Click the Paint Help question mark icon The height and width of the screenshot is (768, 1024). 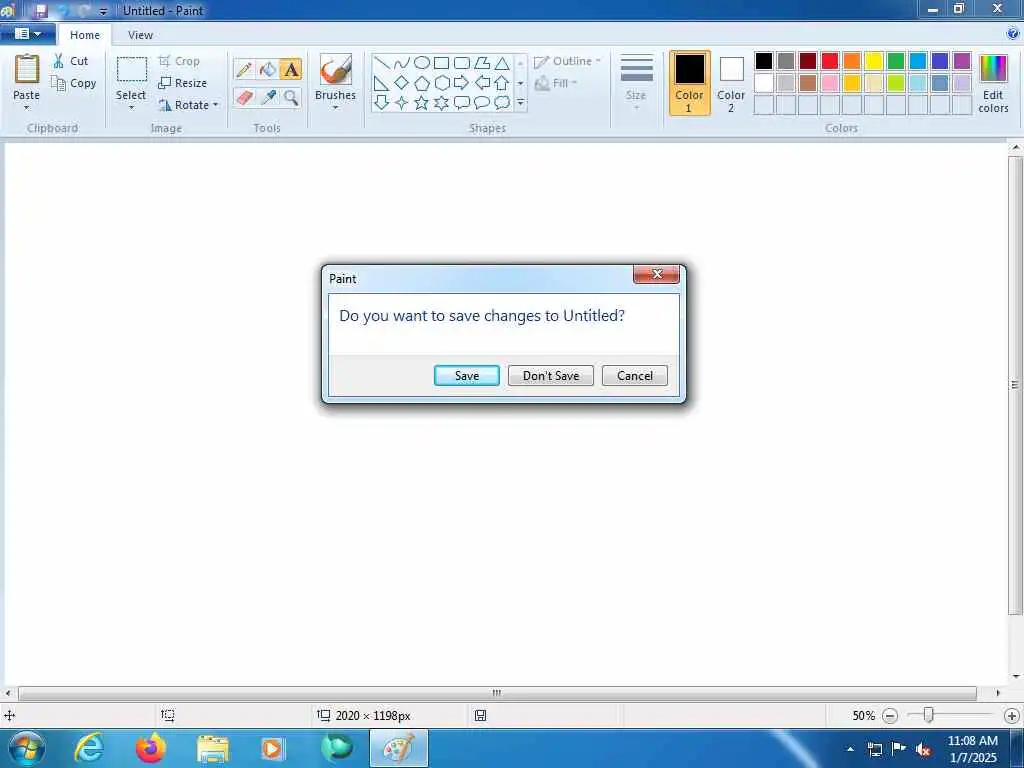1013,33
